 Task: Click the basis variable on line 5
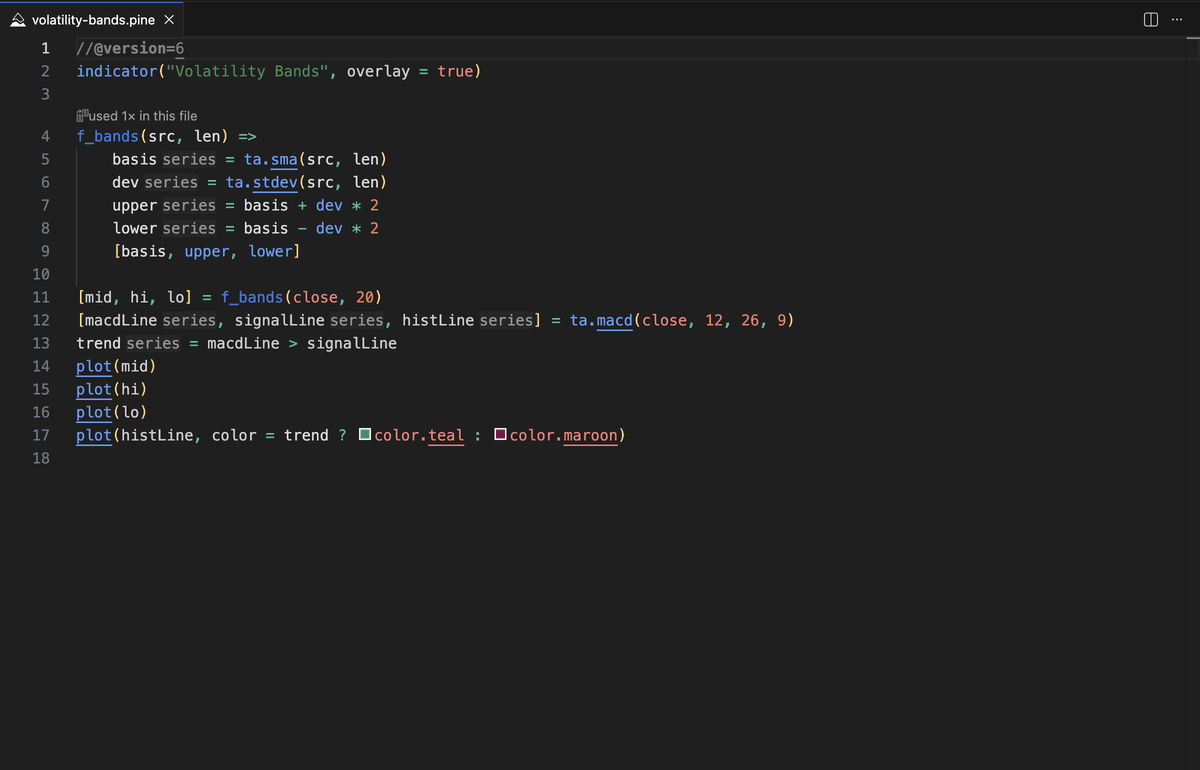coord(135,159)
